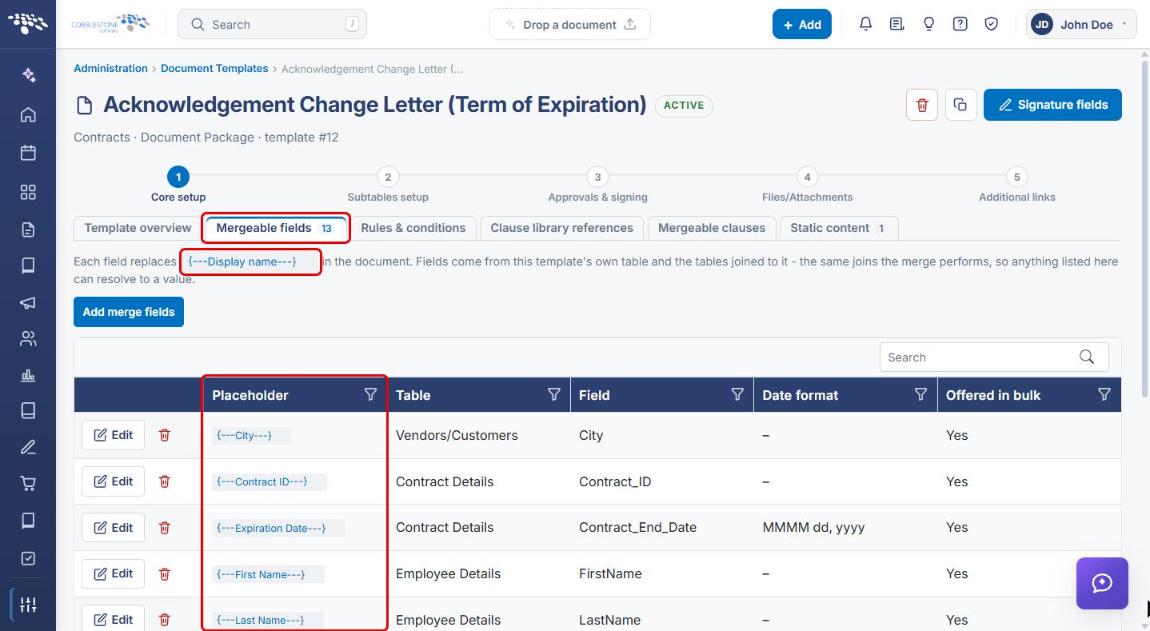This screenshot has height=631, width=1150.
Task: Edit the Contract ID row
Action: point(113,481)
